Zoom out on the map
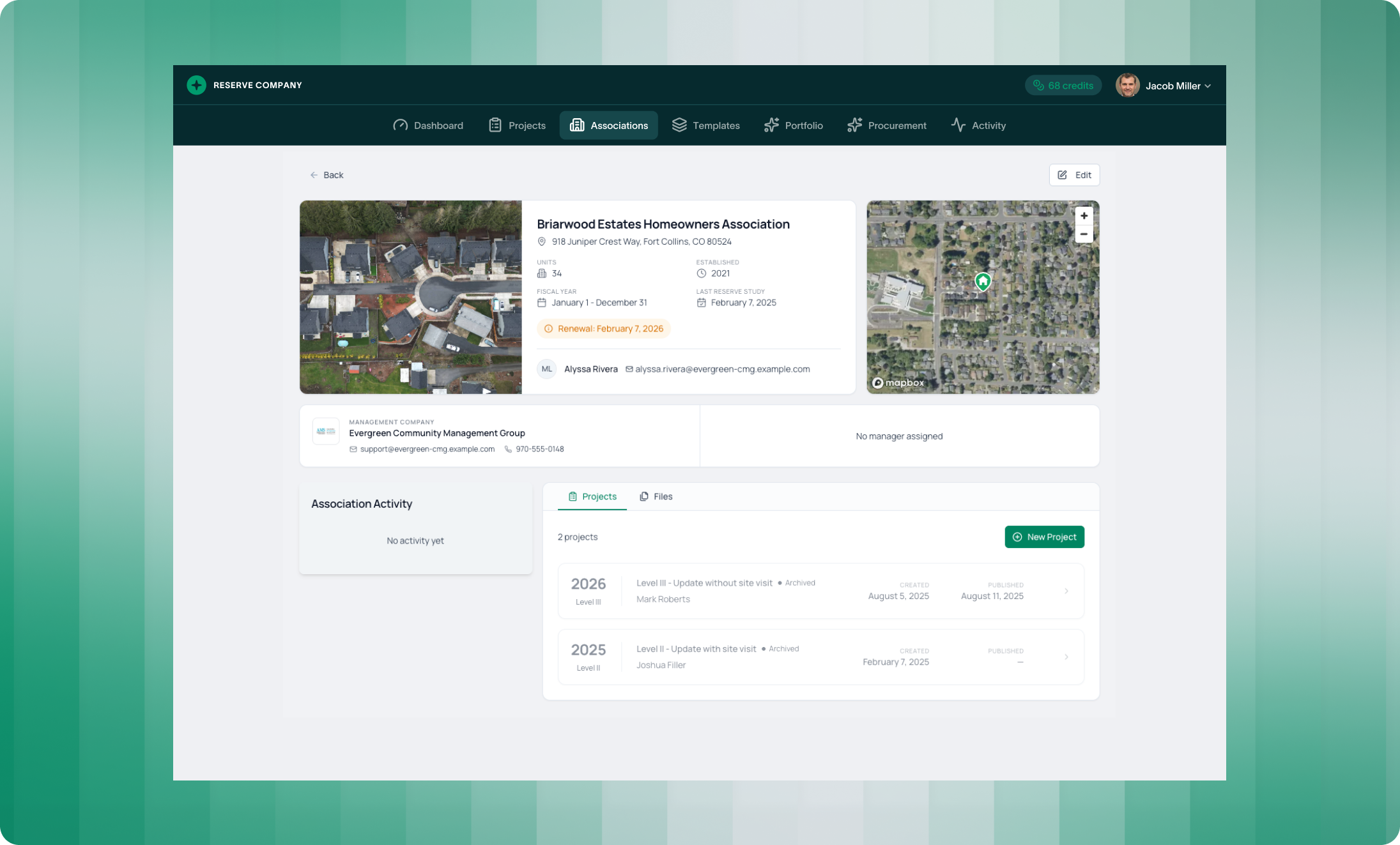The width and height of the screenshot is (1400, 845). pyautogui.click(x=1084, y=234)
